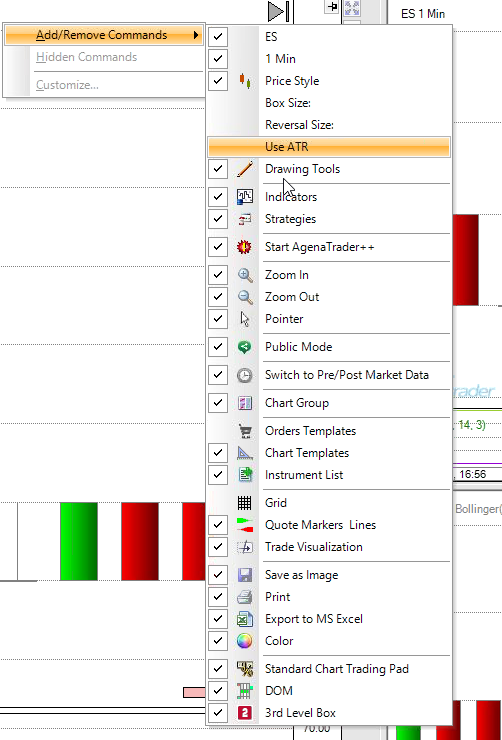Viewport: 502px width, 740px height.
Task: Click the Drawing Tools pencil icon
Action: [x=244, y=169]
